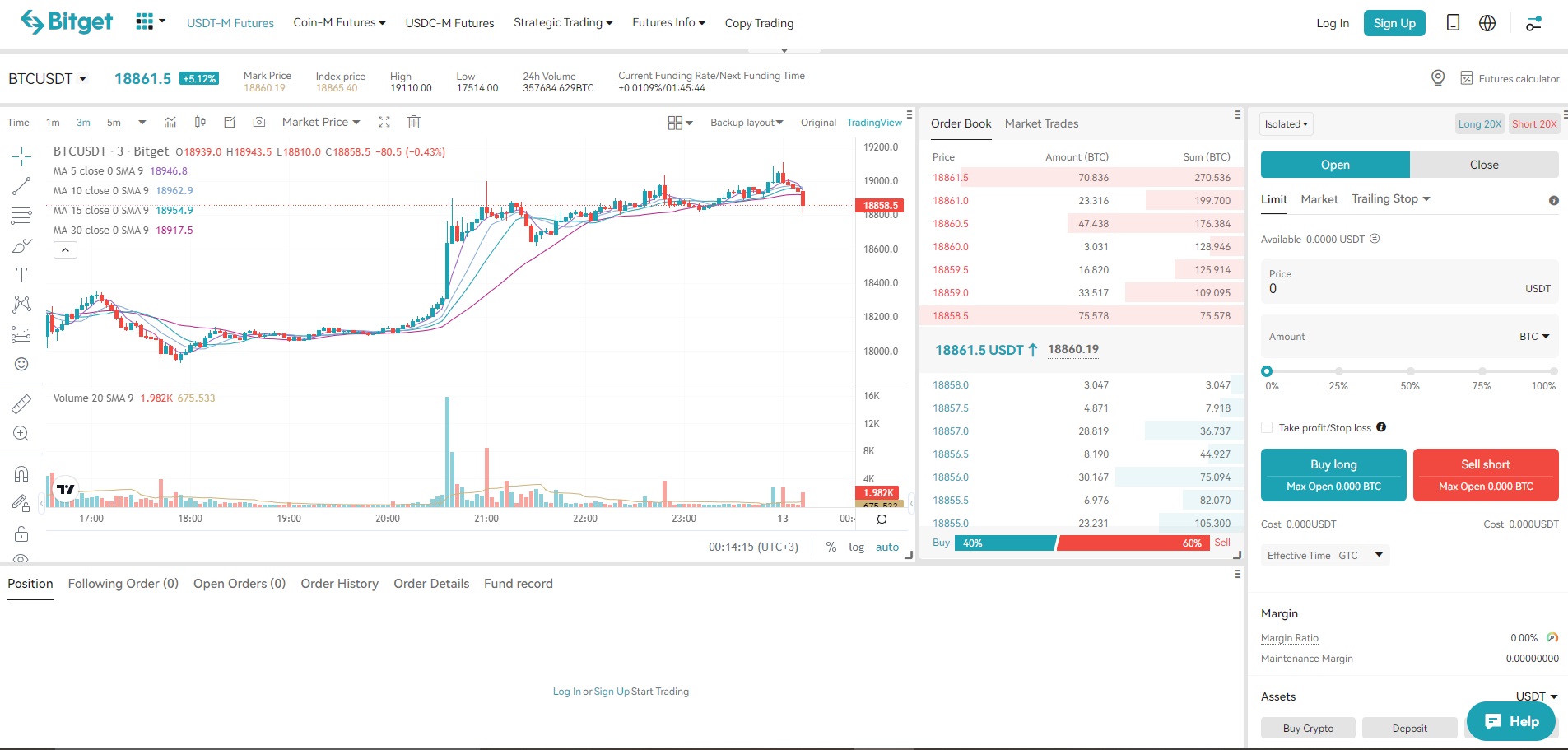Switch chart to Original view
The image size is (1568, 750).
click(x=818, y=123)
